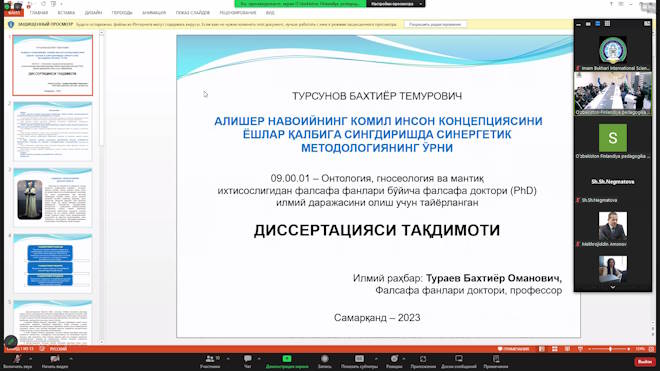Image resolution: width=660 pixels, height=371 pixels.
Task: Open Whiteboards in Zoom toolbar
Action: coord(459,361)
